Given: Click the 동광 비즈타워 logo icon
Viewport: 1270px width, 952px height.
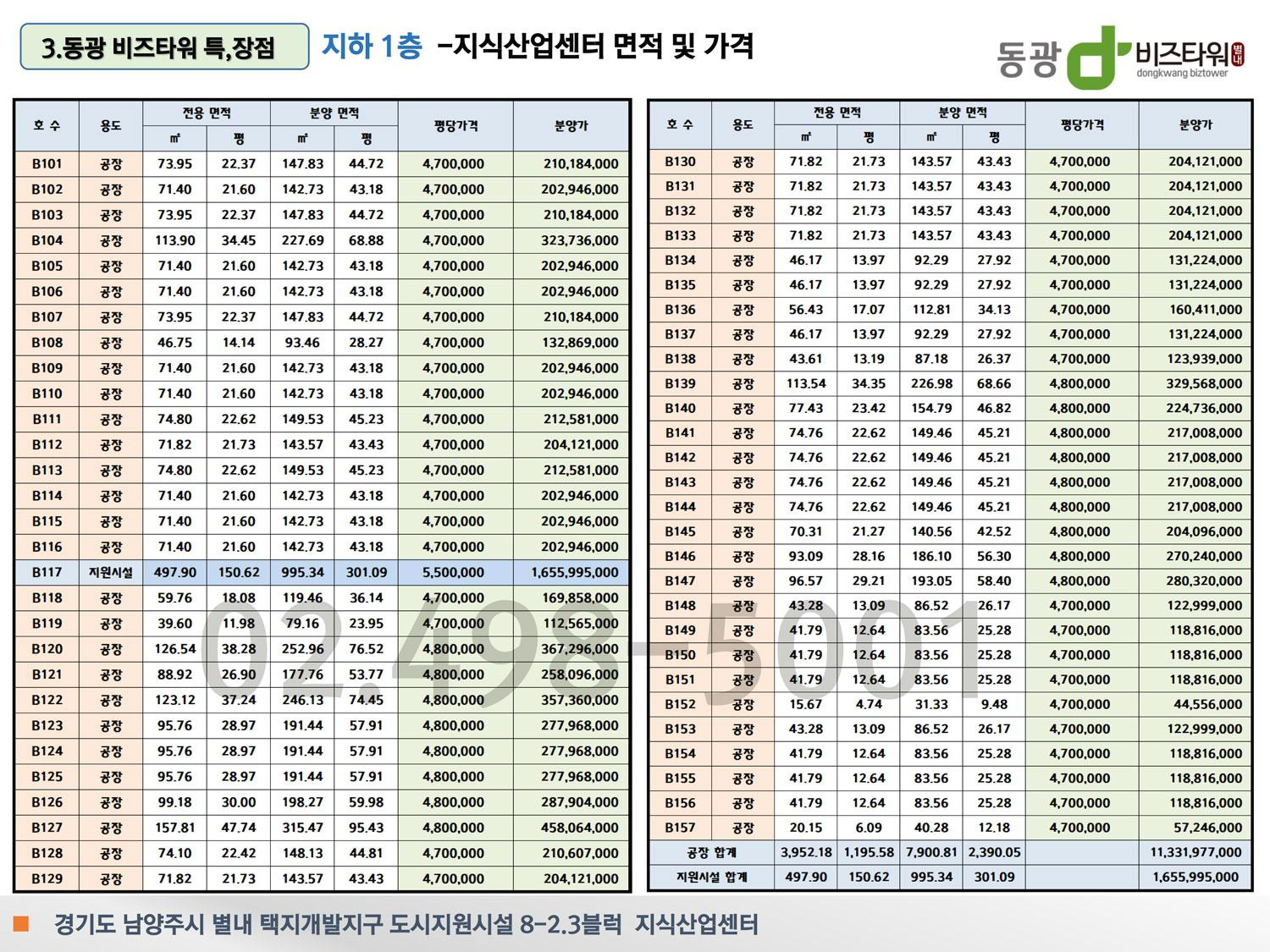Looking at the screenshot, I should [1098, 58].
